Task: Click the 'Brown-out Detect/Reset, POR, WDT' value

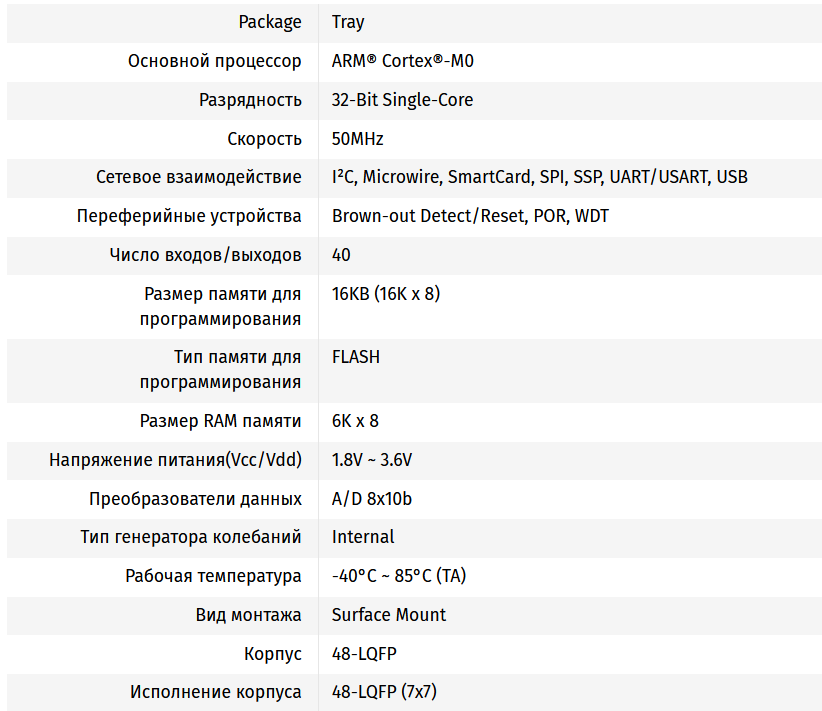Action: pyautogui.click(x=470, y=216)
